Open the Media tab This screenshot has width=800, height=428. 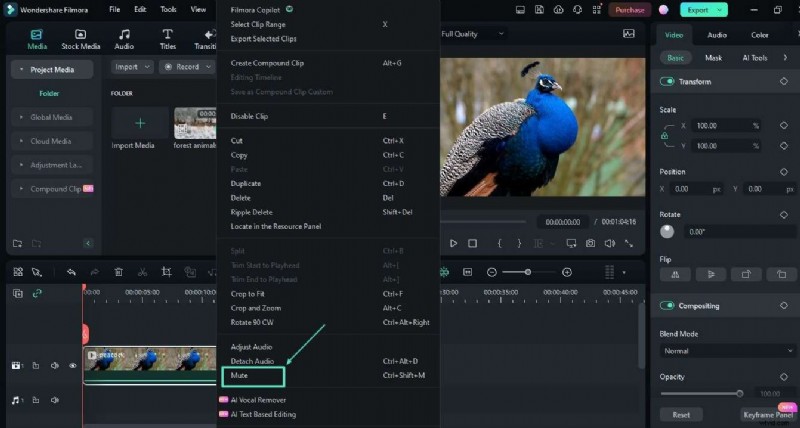[x=37, y=39]
